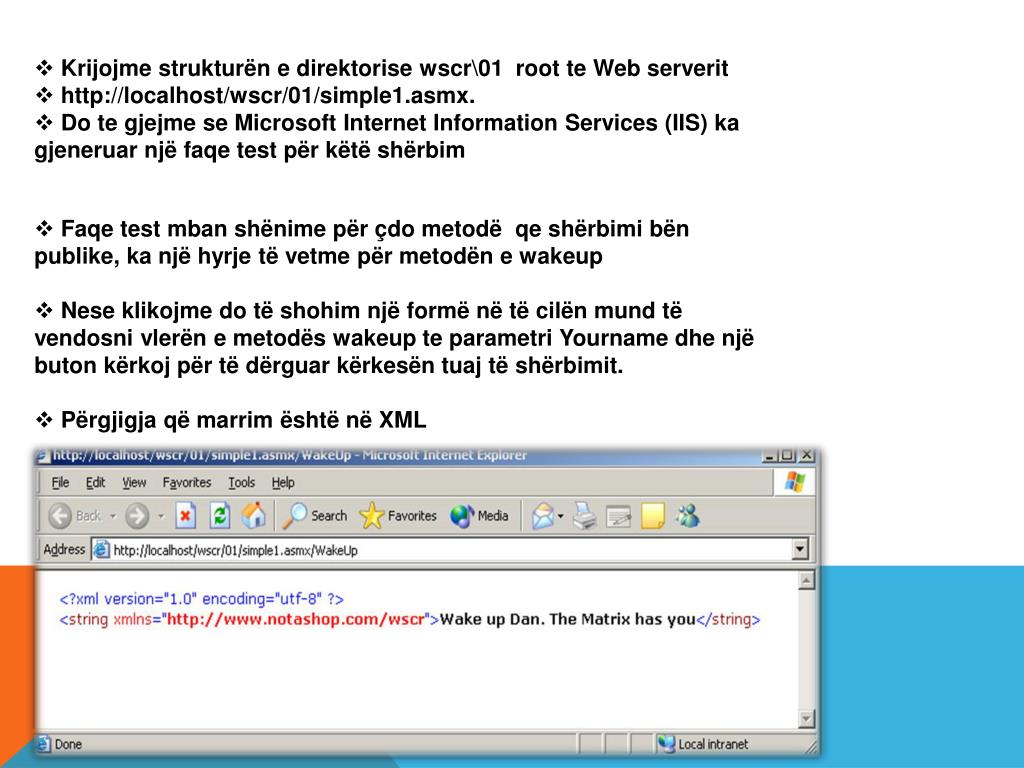This screenshot has width=1024, height=768.
Task: Click the text 'Wake up Dan. The Matrix has you'
Action: point(568,619)
